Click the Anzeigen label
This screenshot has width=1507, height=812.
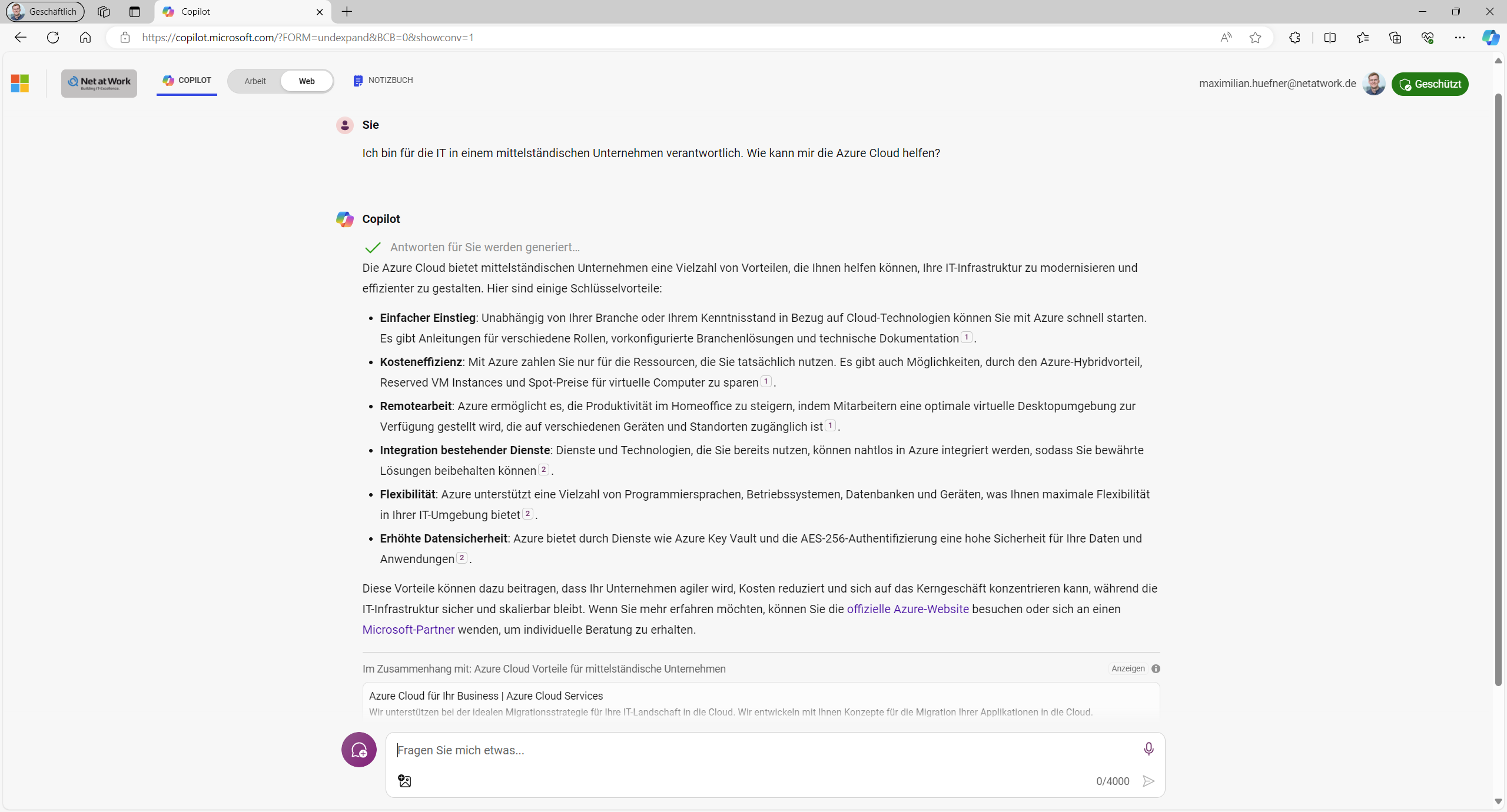(x=1128, y=668)
